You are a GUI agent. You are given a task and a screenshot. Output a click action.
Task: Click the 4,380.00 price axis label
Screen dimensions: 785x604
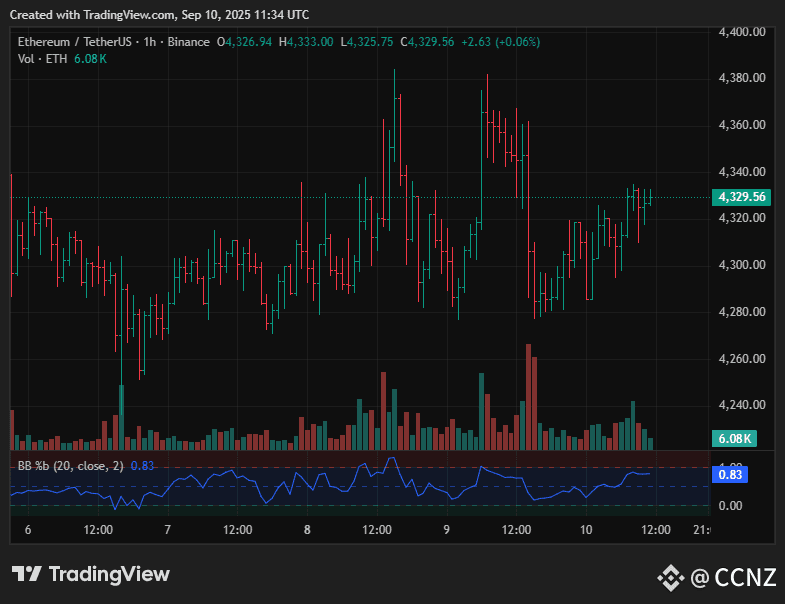[742, 78]
